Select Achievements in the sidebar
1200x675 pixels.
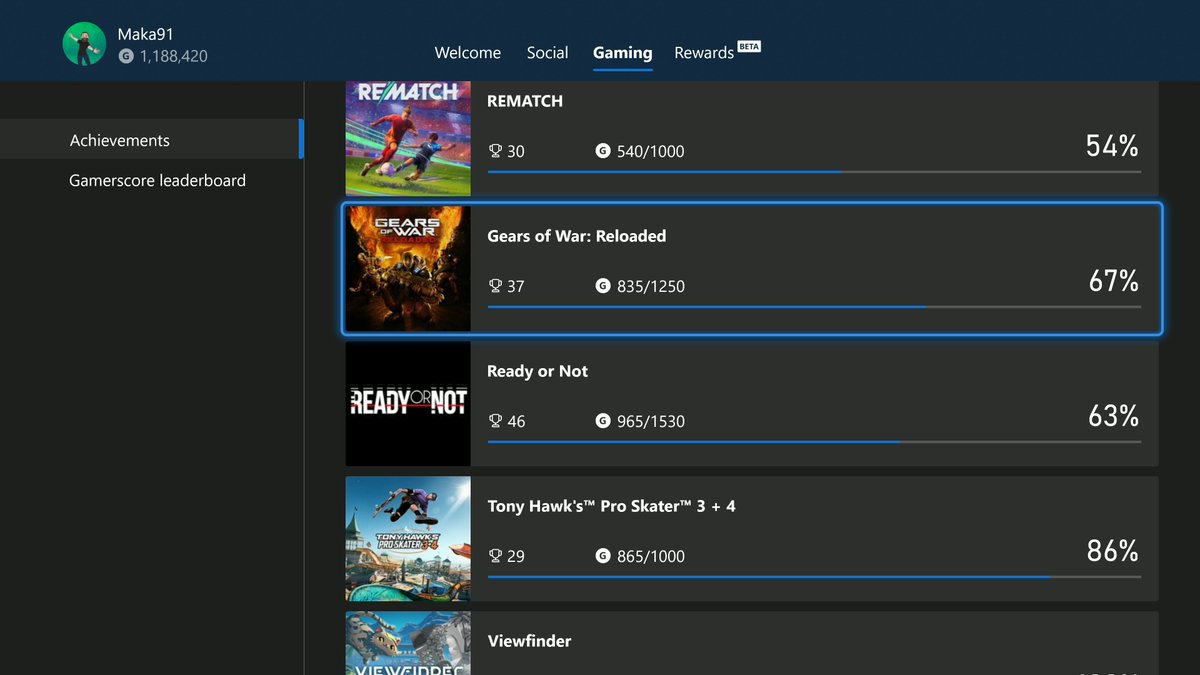tap(150, 140)
